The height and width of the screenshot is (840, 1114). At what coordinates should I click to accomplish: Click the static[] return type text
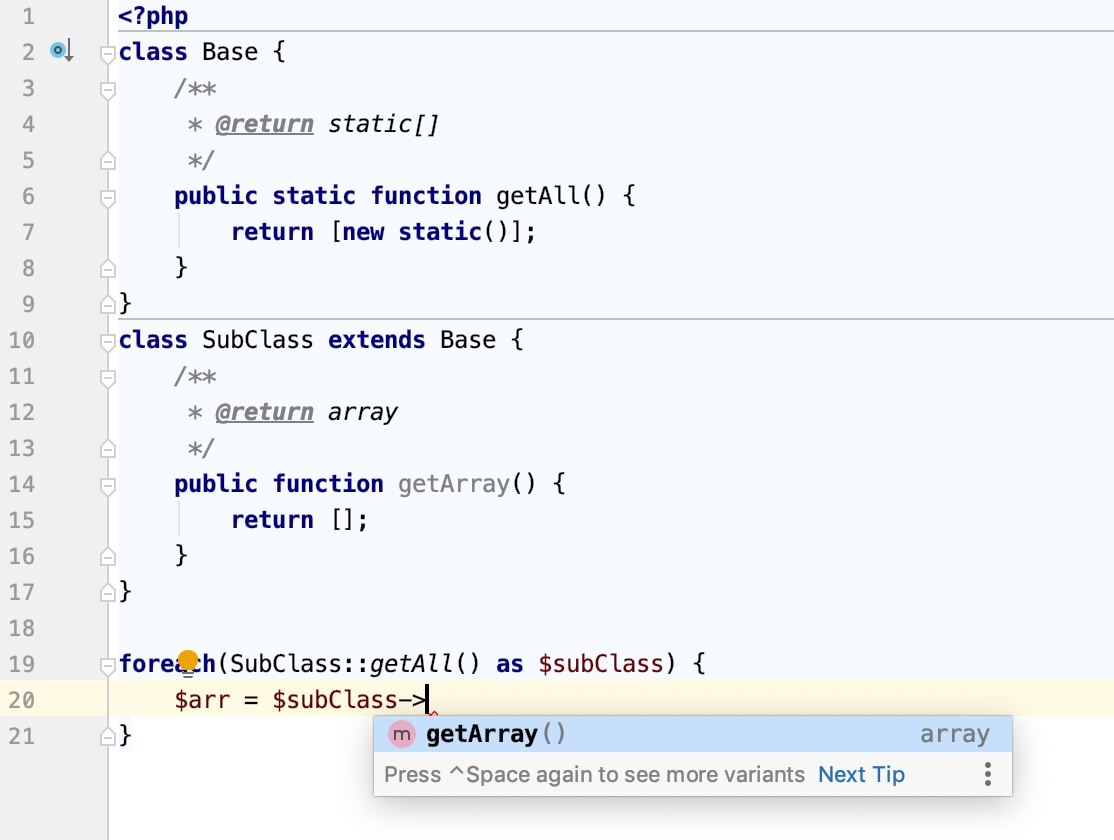(x=384, y=124)
